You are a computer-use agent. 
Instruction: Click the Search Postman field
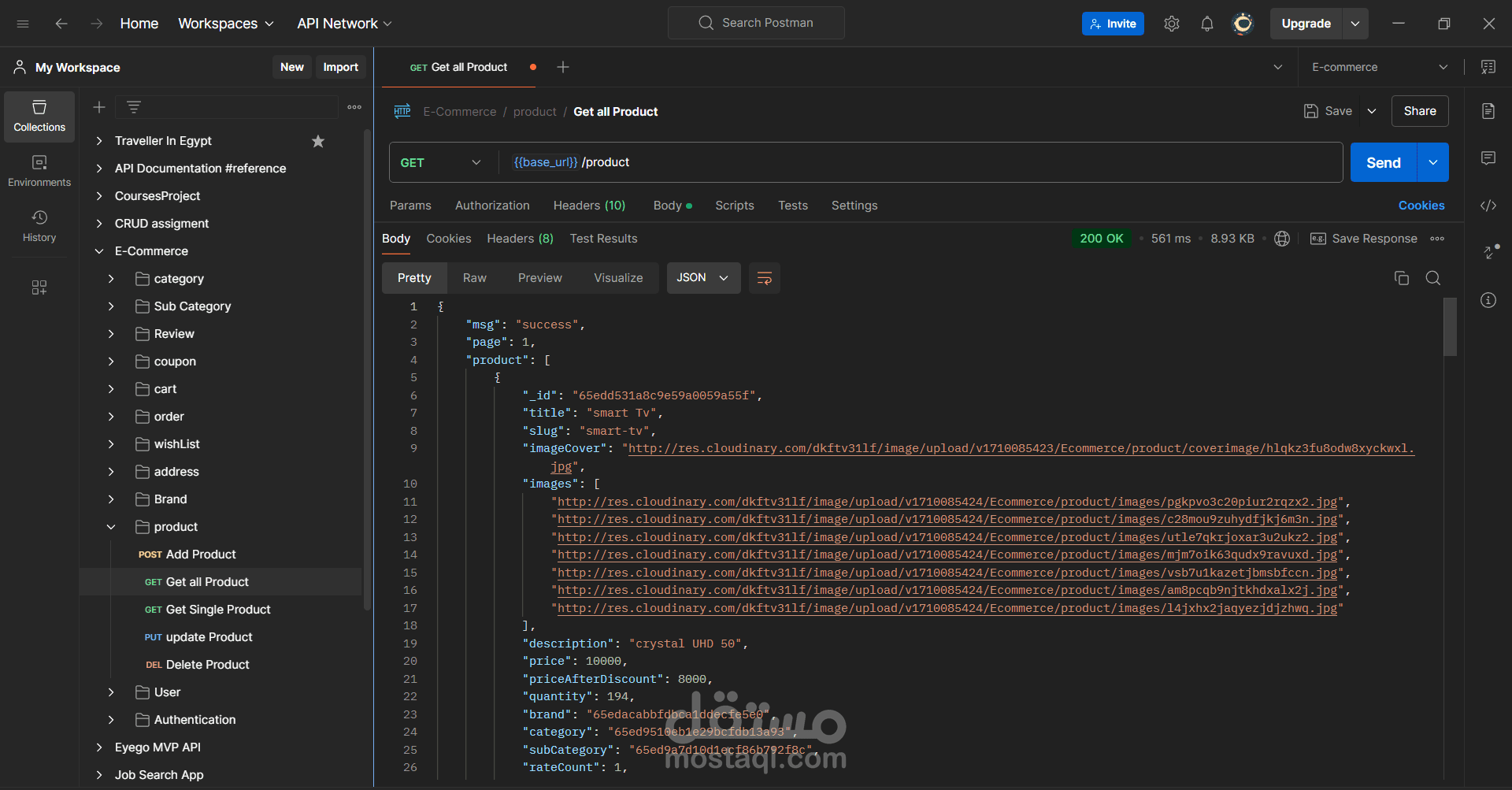(756, 23)
